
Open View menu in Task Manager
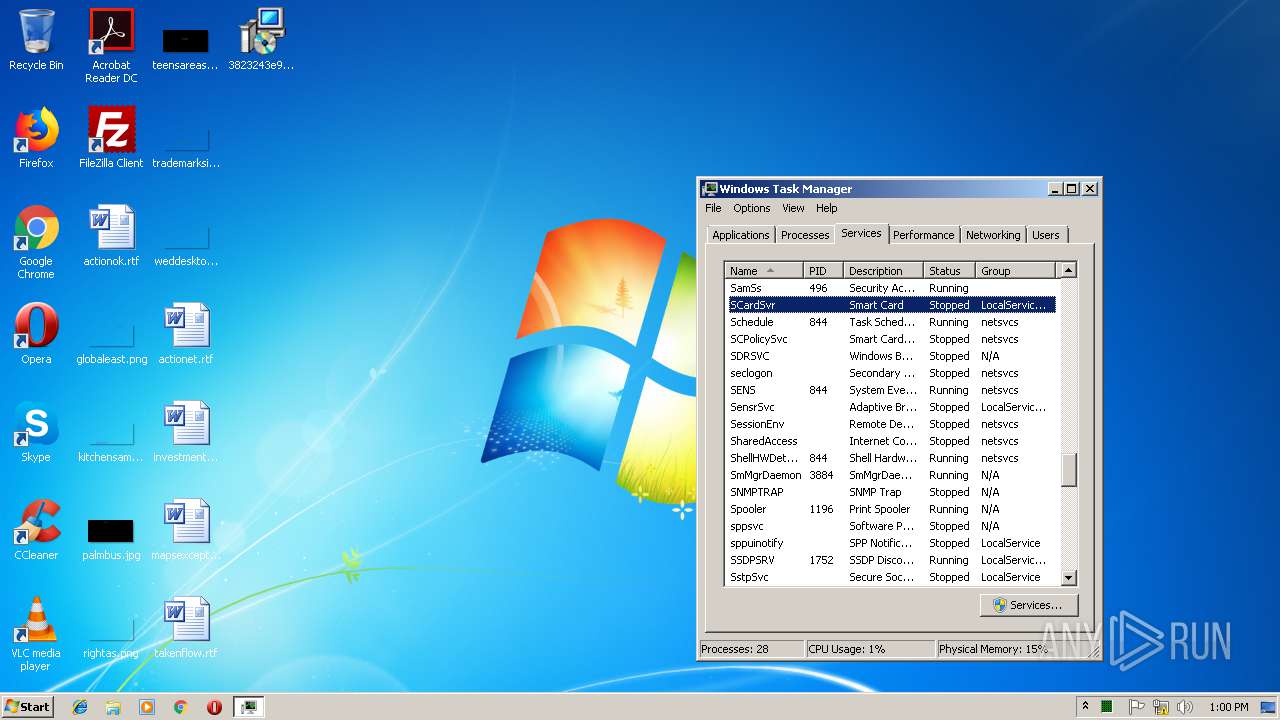(x=793, y=208)
